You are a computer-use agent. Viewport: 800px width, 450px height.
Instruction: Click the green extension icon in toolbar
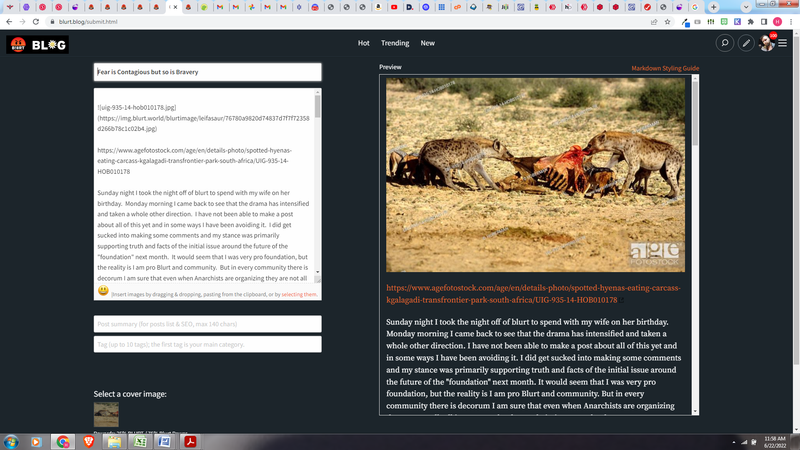tap(724, 22)
